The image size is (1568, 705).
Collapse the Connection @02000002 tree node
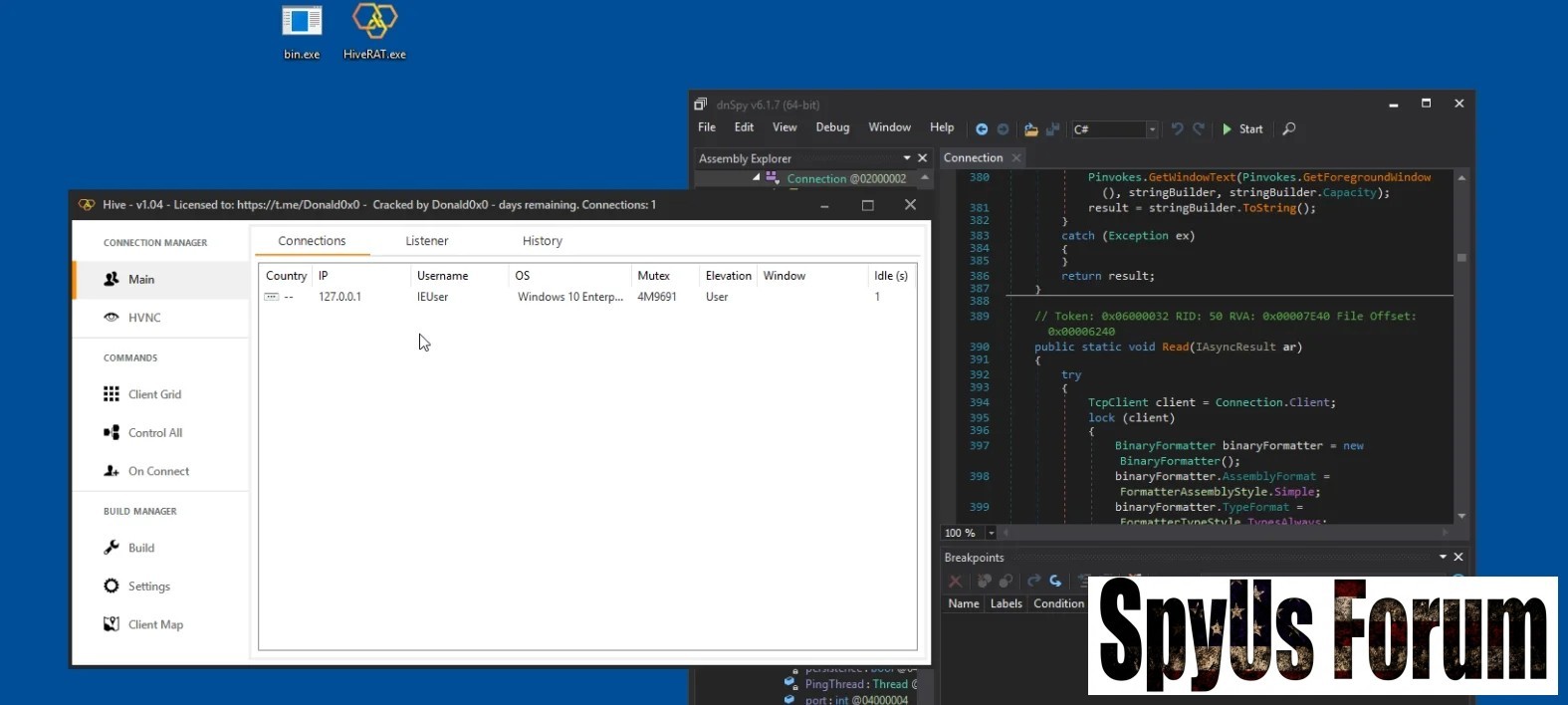click(757, 177)
